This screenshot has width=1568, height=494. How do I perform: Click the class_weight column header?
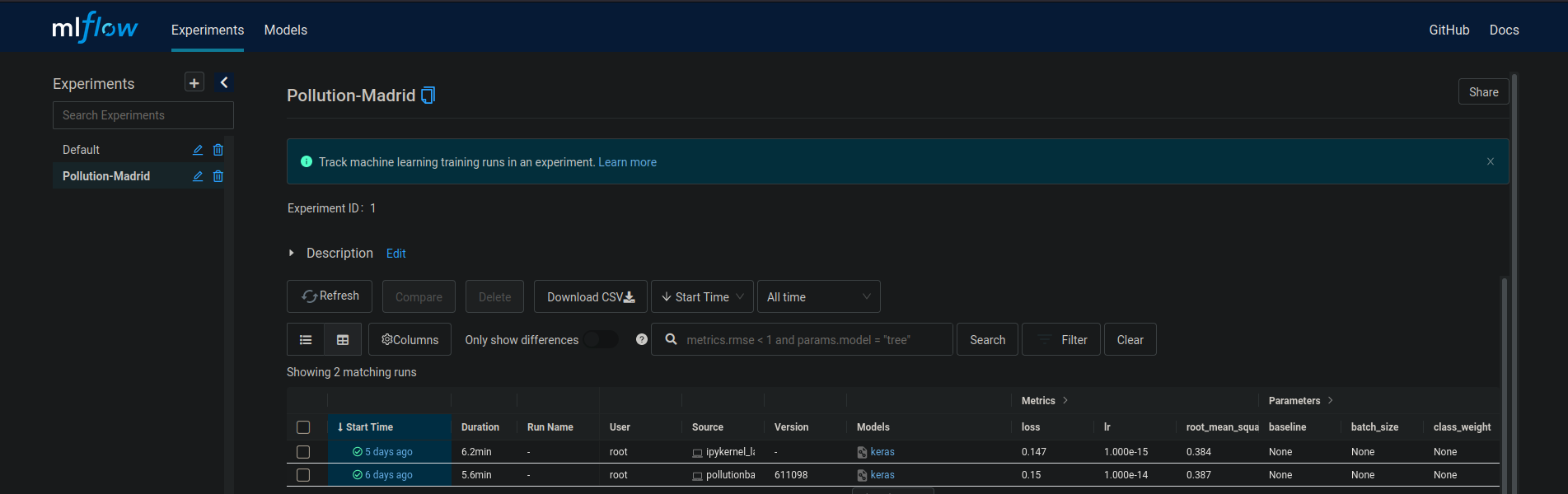coord(1463,427)
